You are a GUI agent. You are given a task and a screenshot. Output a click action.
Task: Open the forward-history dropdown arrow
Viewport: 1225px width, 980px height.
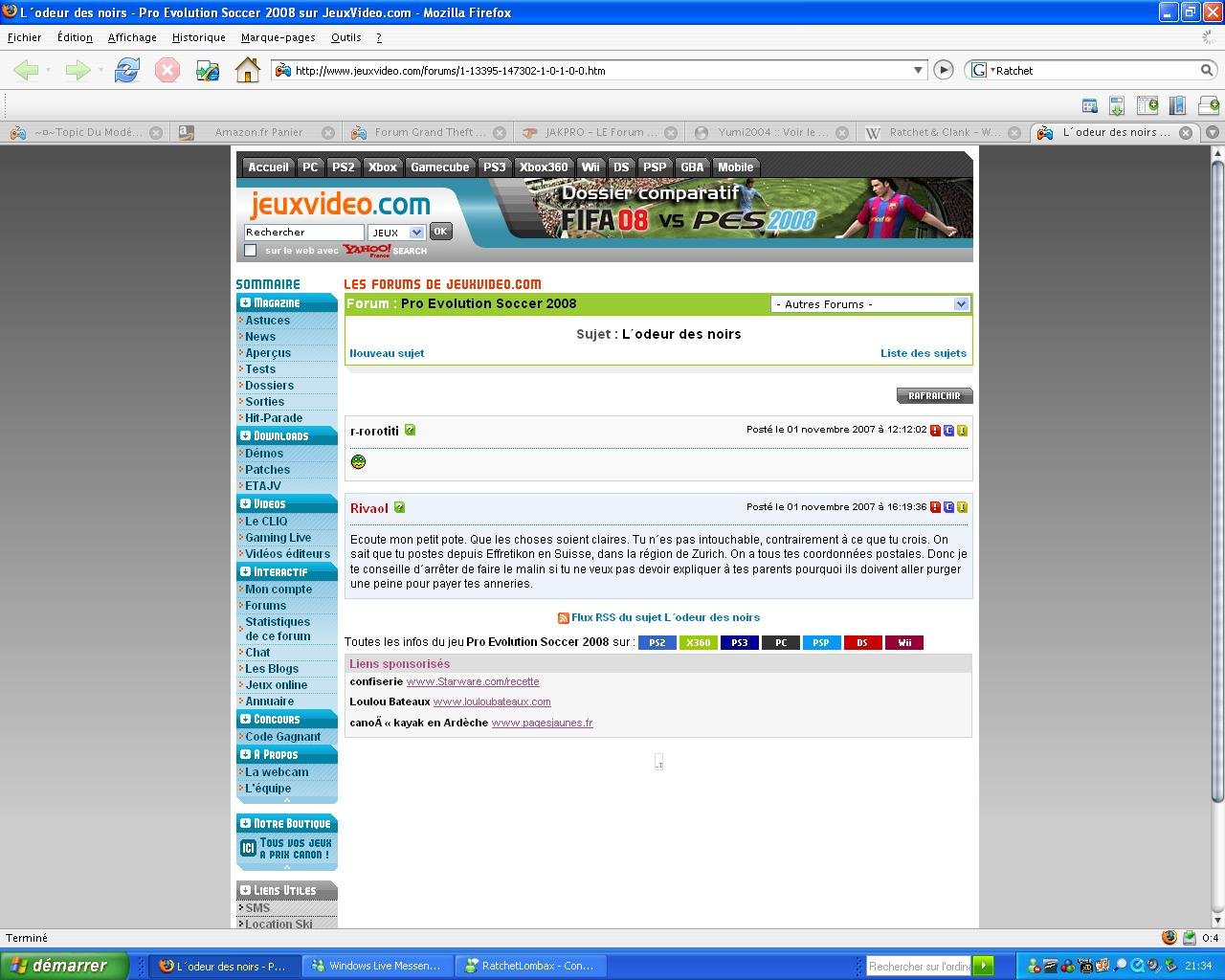(100, 70)
